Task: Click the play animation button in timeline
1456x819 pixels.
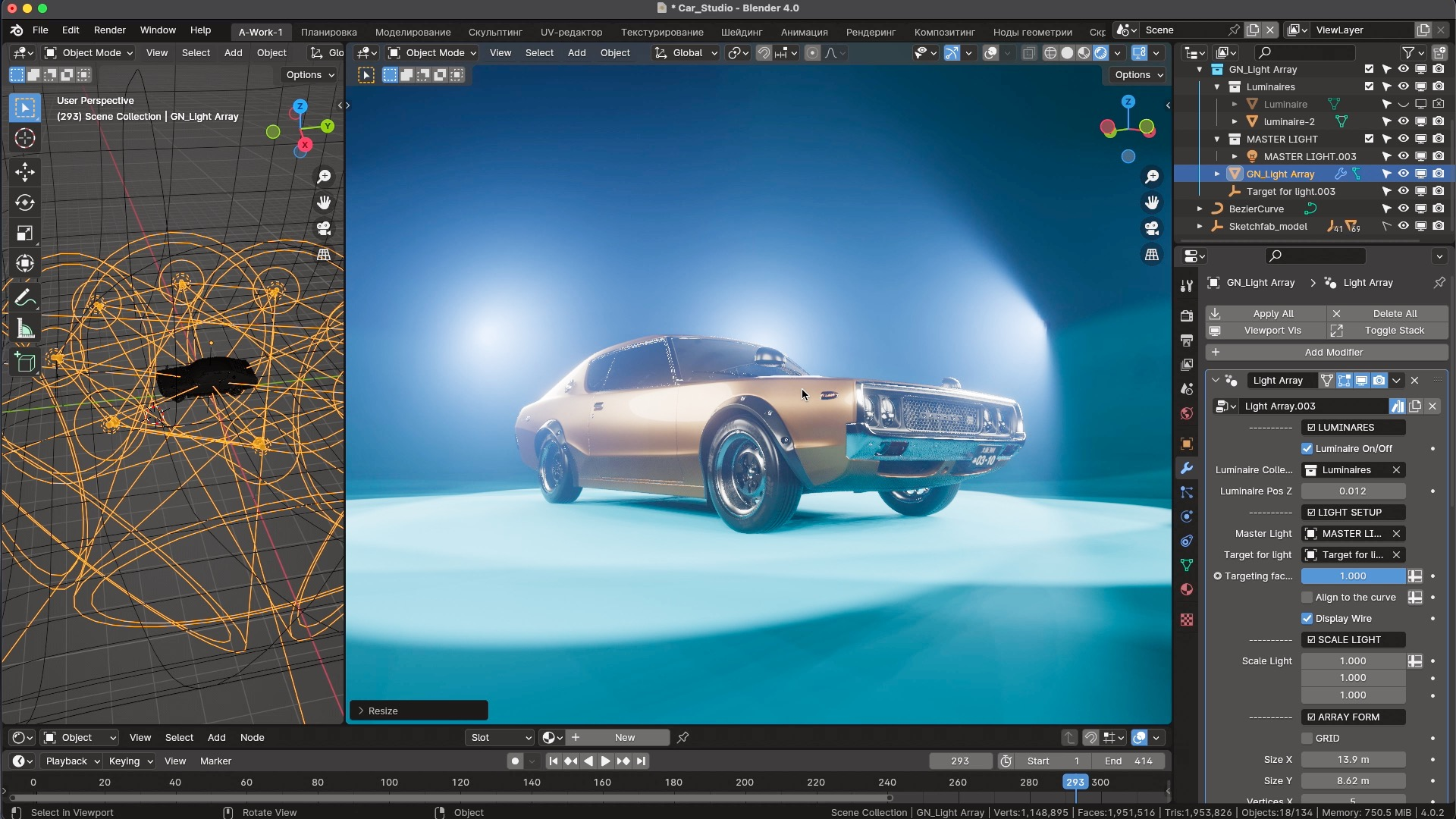Action: pos(605,761)
